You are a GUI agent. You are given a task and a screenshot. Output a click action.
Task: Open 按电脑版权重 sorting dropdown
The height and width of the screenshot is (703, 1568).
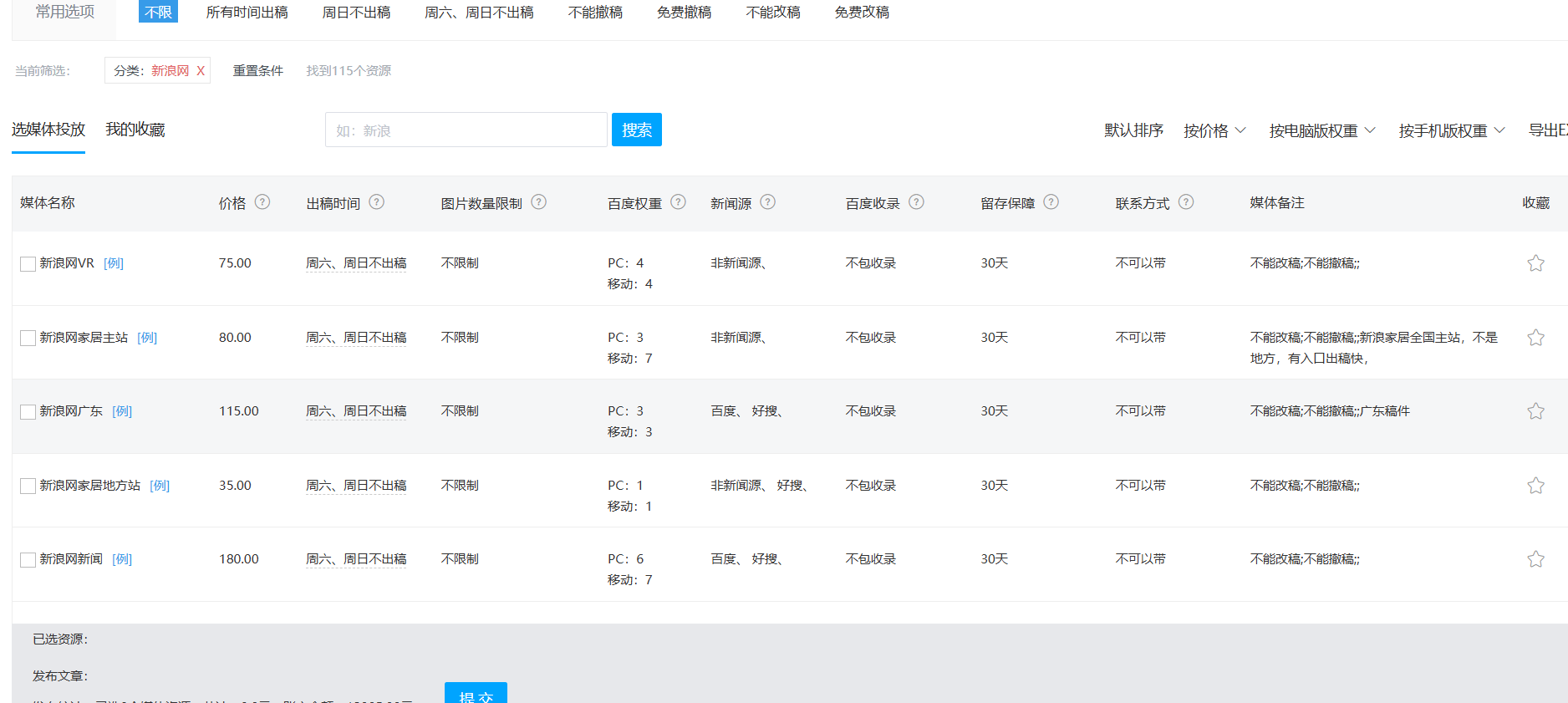[x=1321, y=130]
